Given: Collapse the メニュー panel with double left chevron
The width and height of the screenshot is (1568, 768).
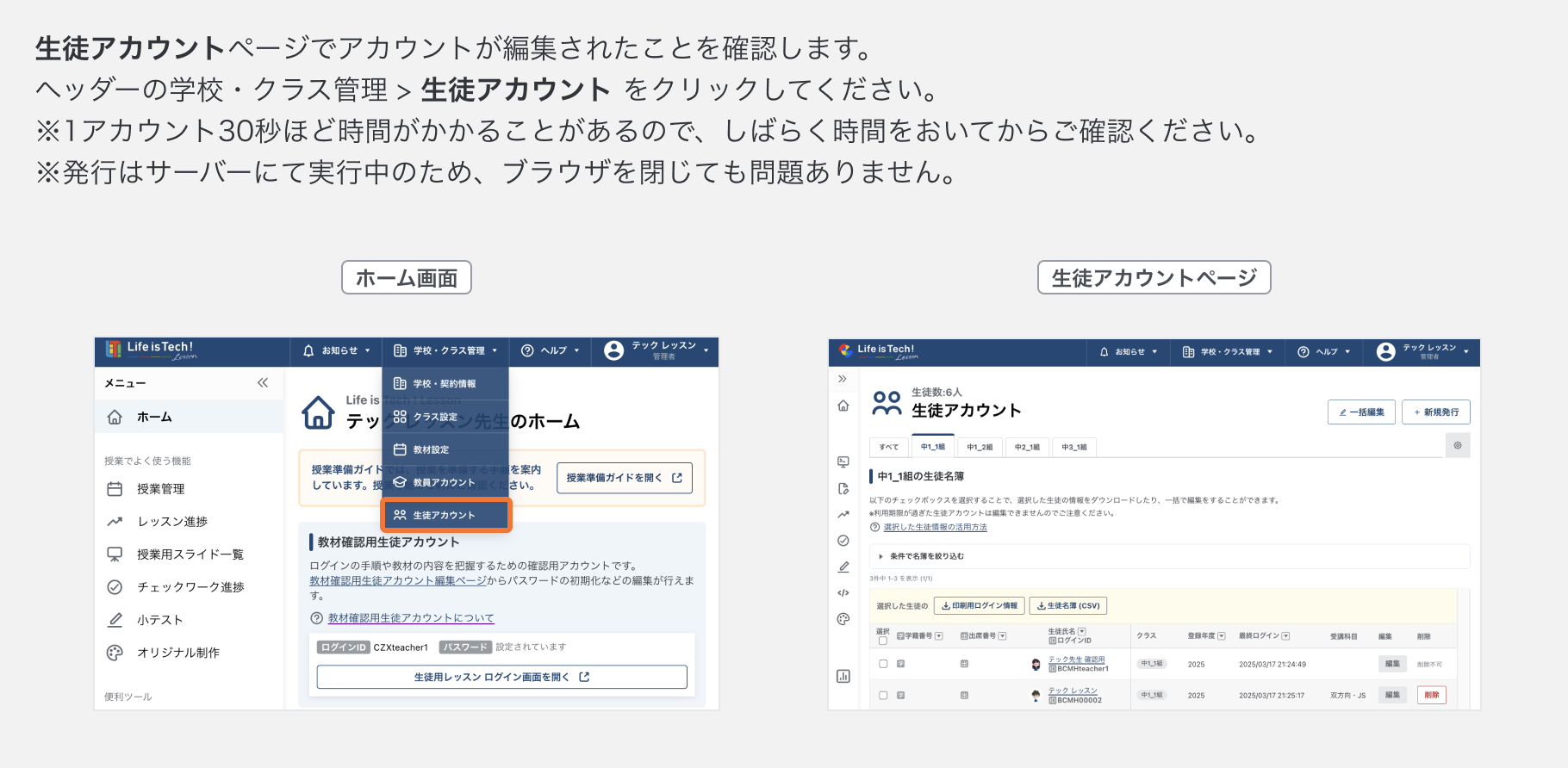Looking at the screenshot, I should pyautogui.click(x=263, y=383).
